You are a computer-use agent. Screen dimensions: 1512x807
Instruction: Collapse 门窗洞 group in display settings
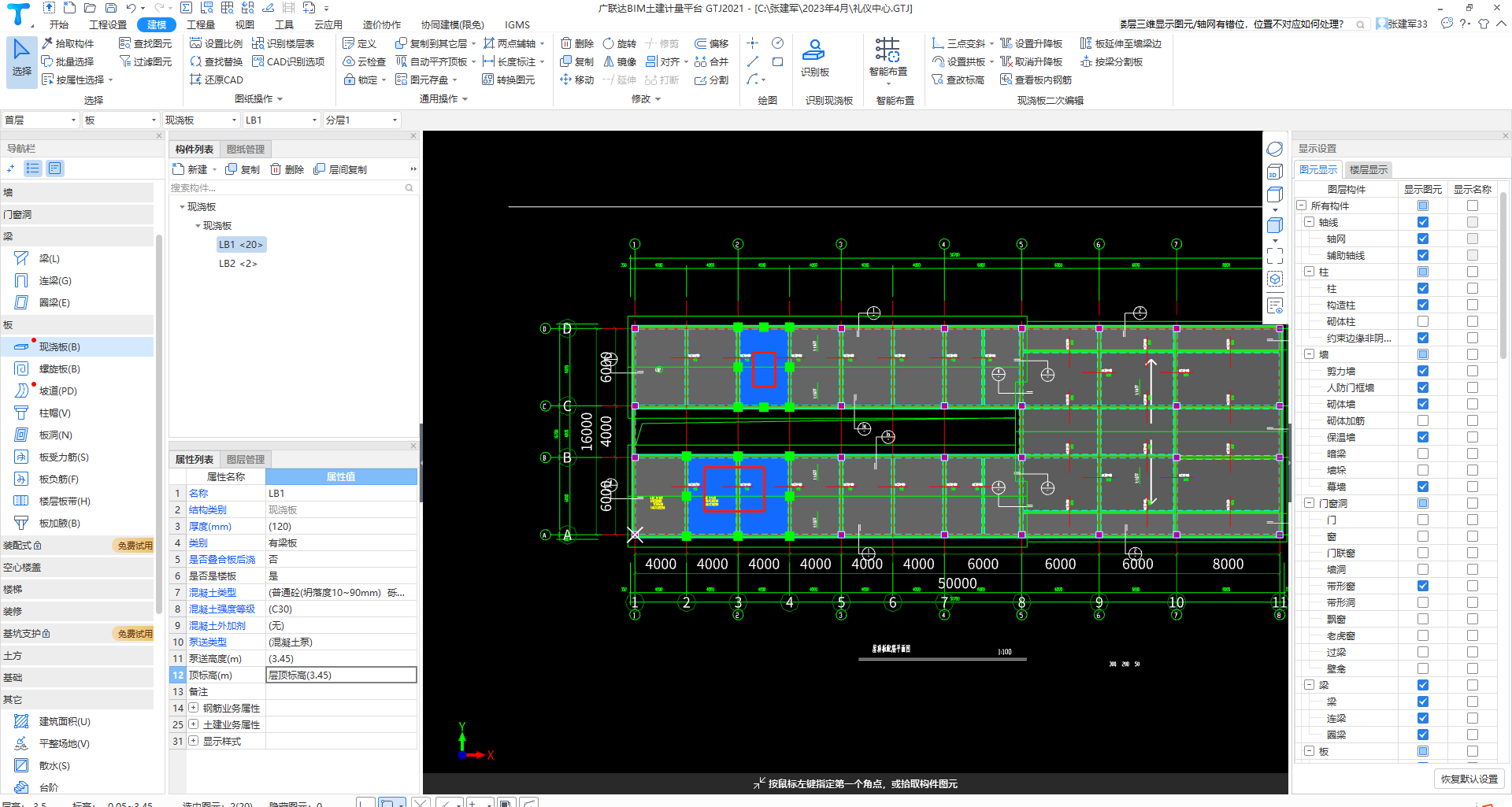[1309, 503]
